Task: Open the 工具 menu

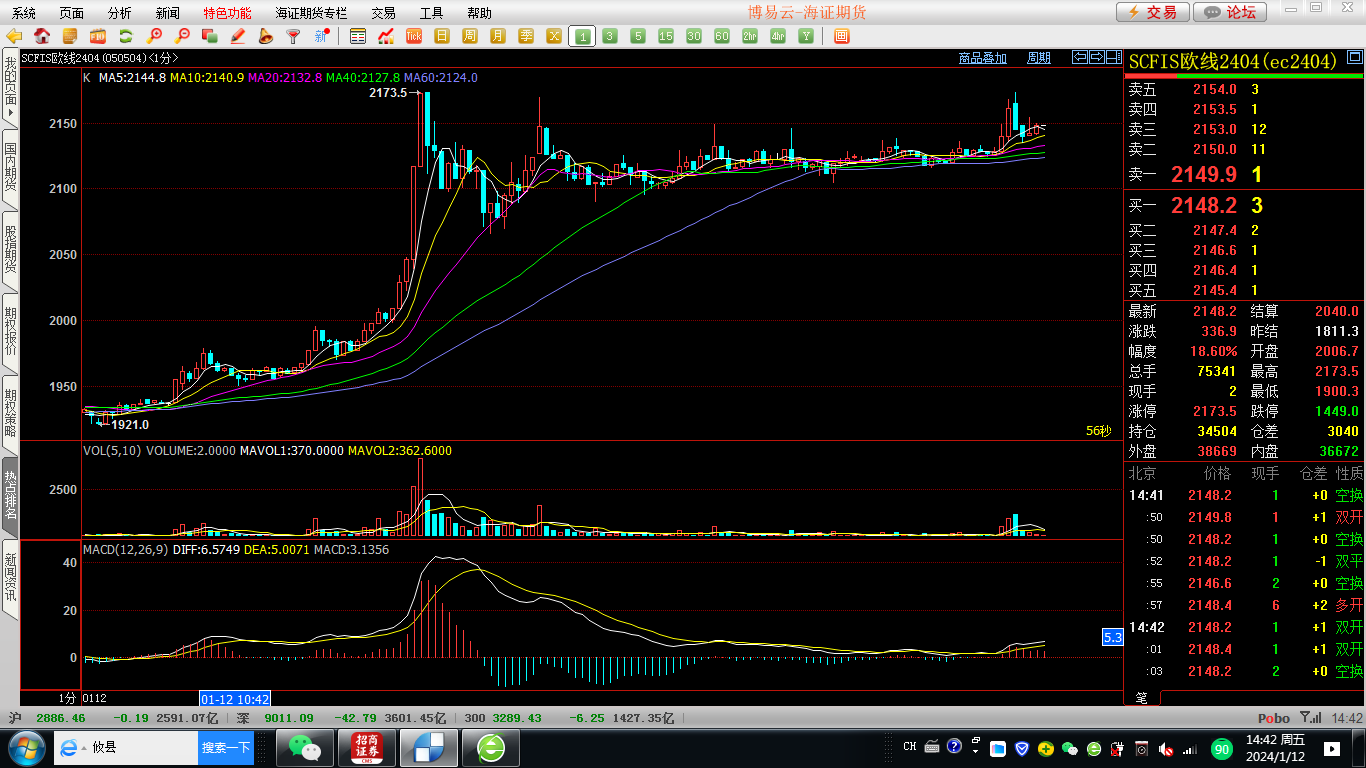Action: 431,13
